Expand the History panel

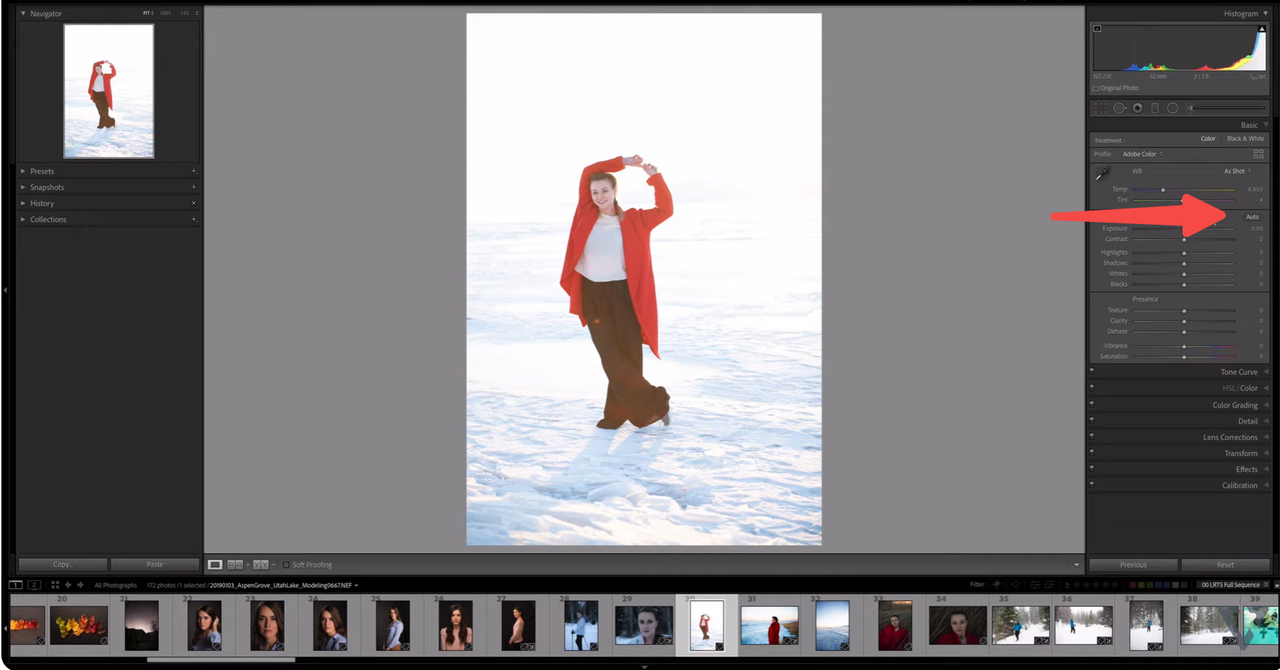[24, 203]
